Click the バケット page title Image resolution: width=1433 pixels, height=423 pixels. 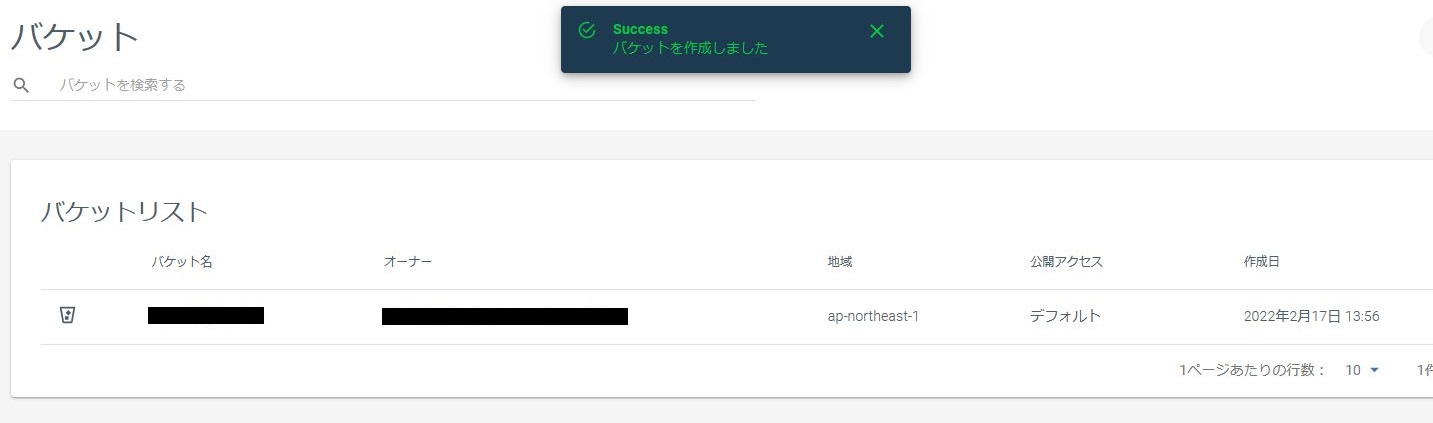click(74, 37)
